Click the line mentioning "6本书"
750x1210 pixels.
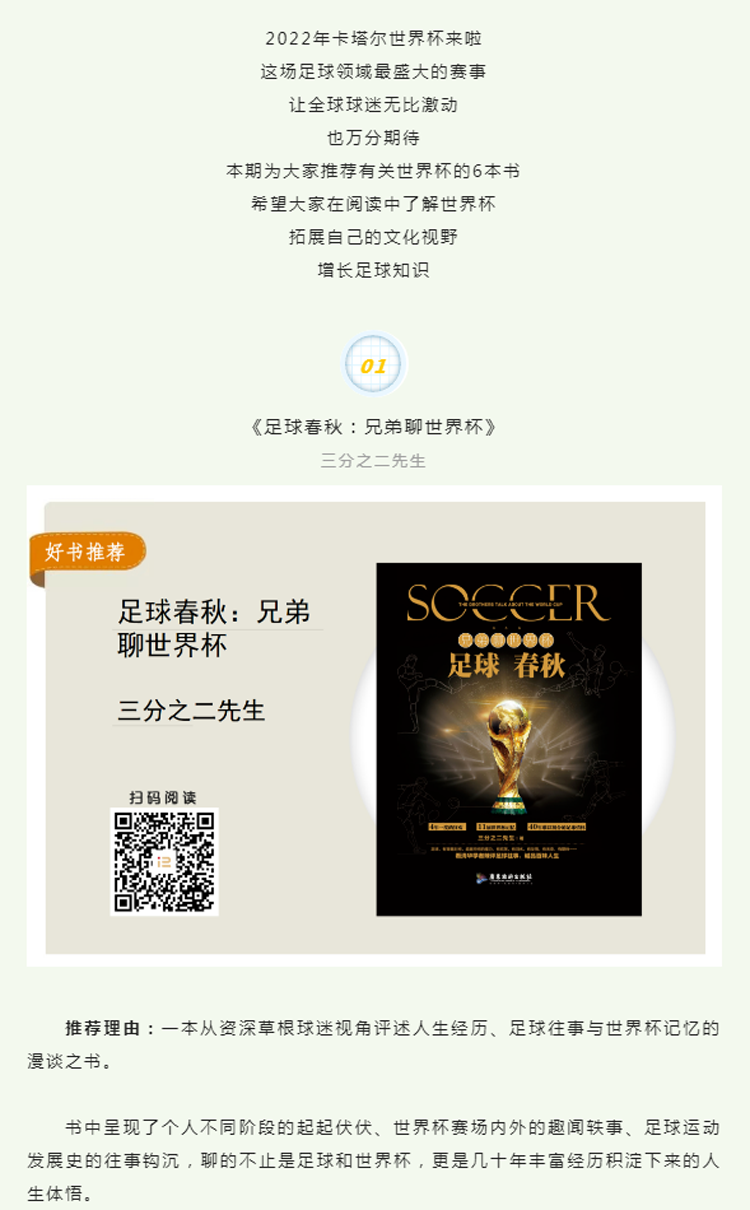click(x=374, y=170)
